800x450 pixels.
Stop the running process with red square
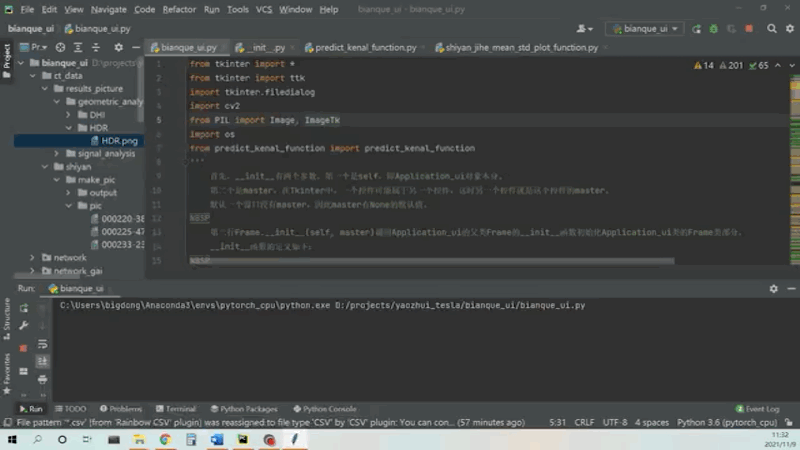click(23, 347)
